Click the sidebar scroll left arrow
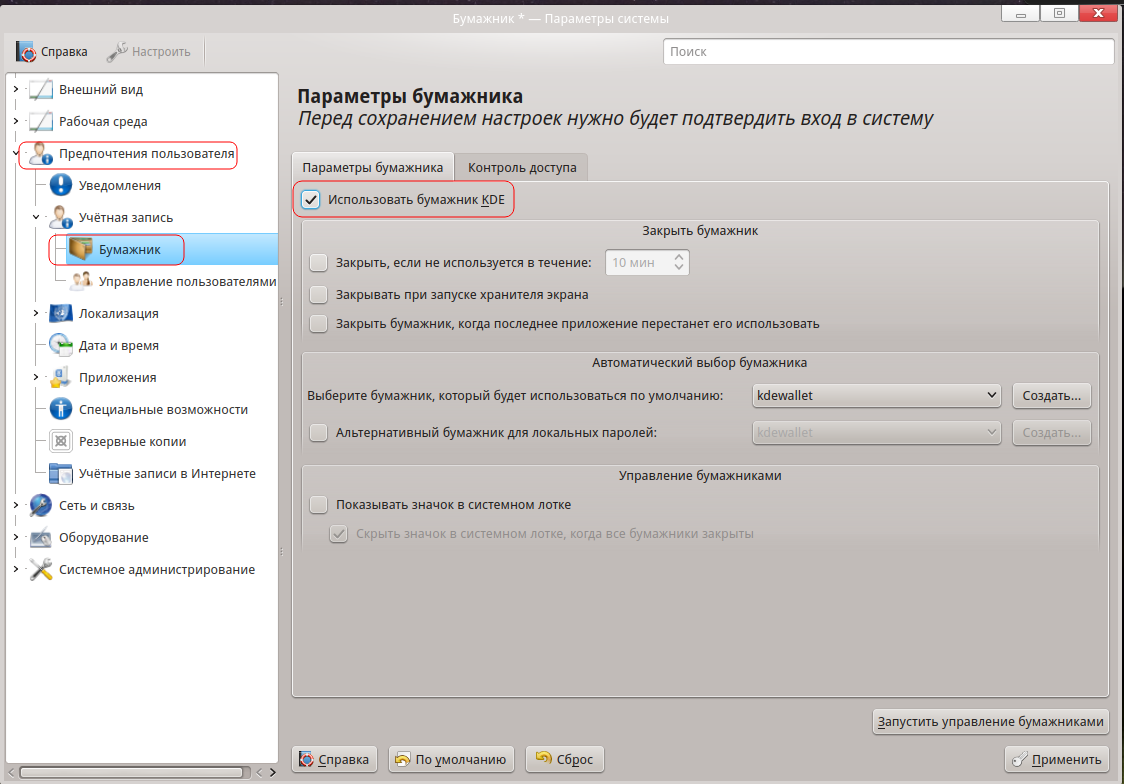The image size is (1124, 784). pos(11,772)
